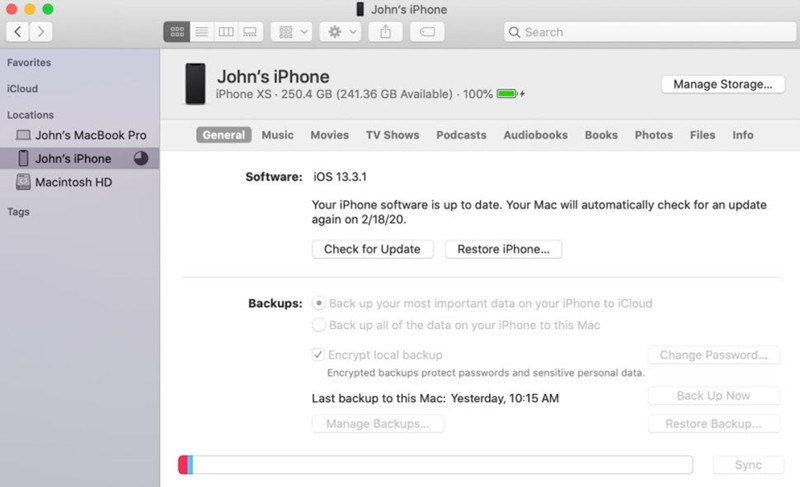Open Manage Storage dialog

[x=722, y=84]
